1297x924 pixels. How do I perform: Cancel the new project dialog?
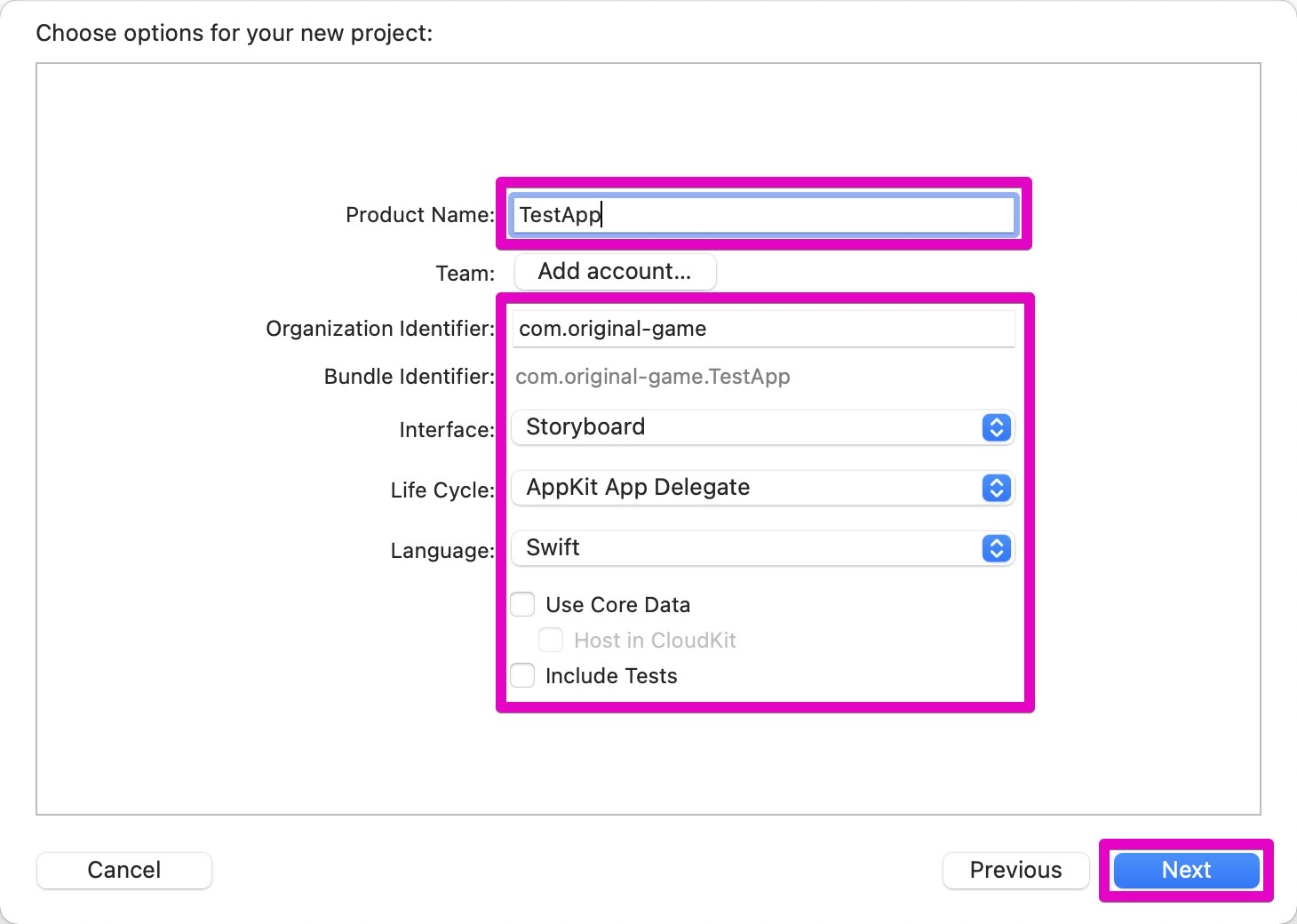[124, 870]
